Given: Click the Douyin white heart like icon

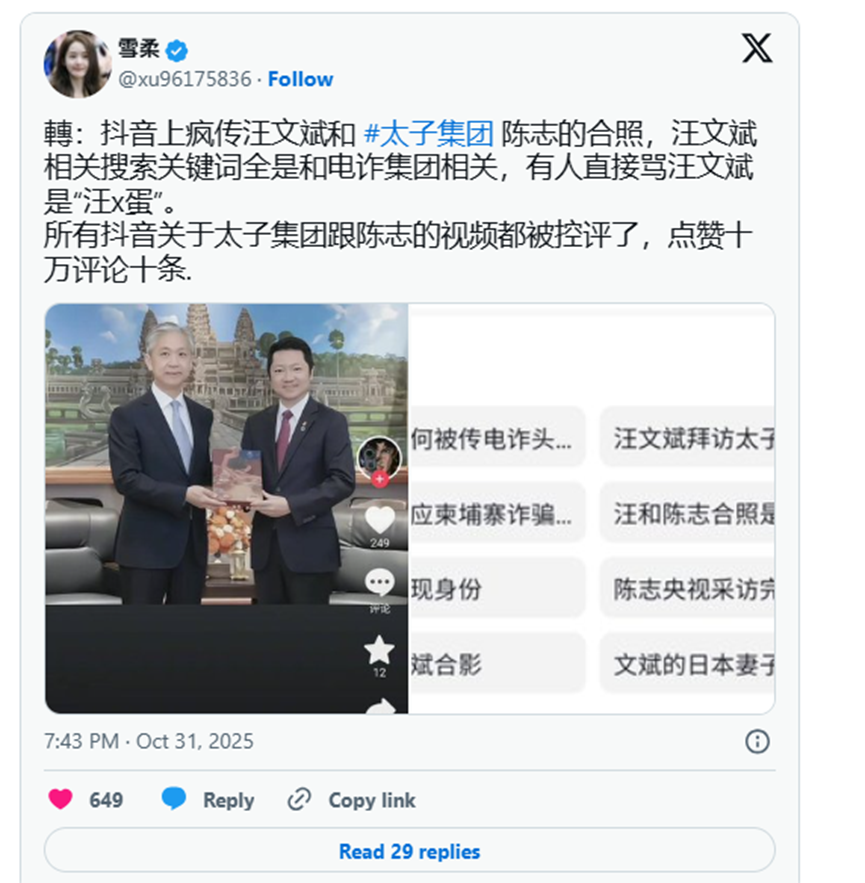Looking at the screenshot, I should point(380,519).
